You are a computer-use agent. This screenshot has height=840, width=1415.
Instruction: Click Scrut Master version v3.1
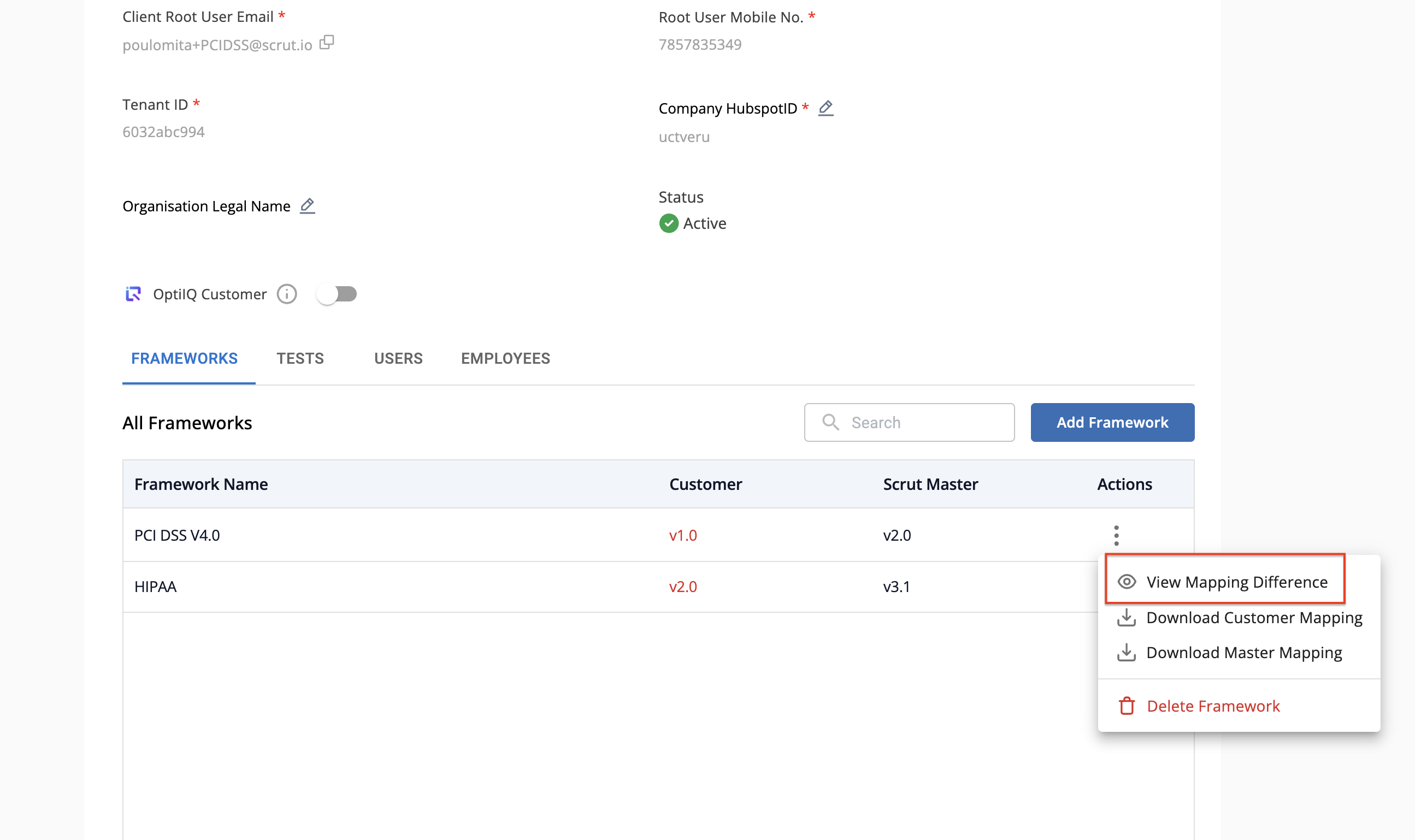(897, 587)
